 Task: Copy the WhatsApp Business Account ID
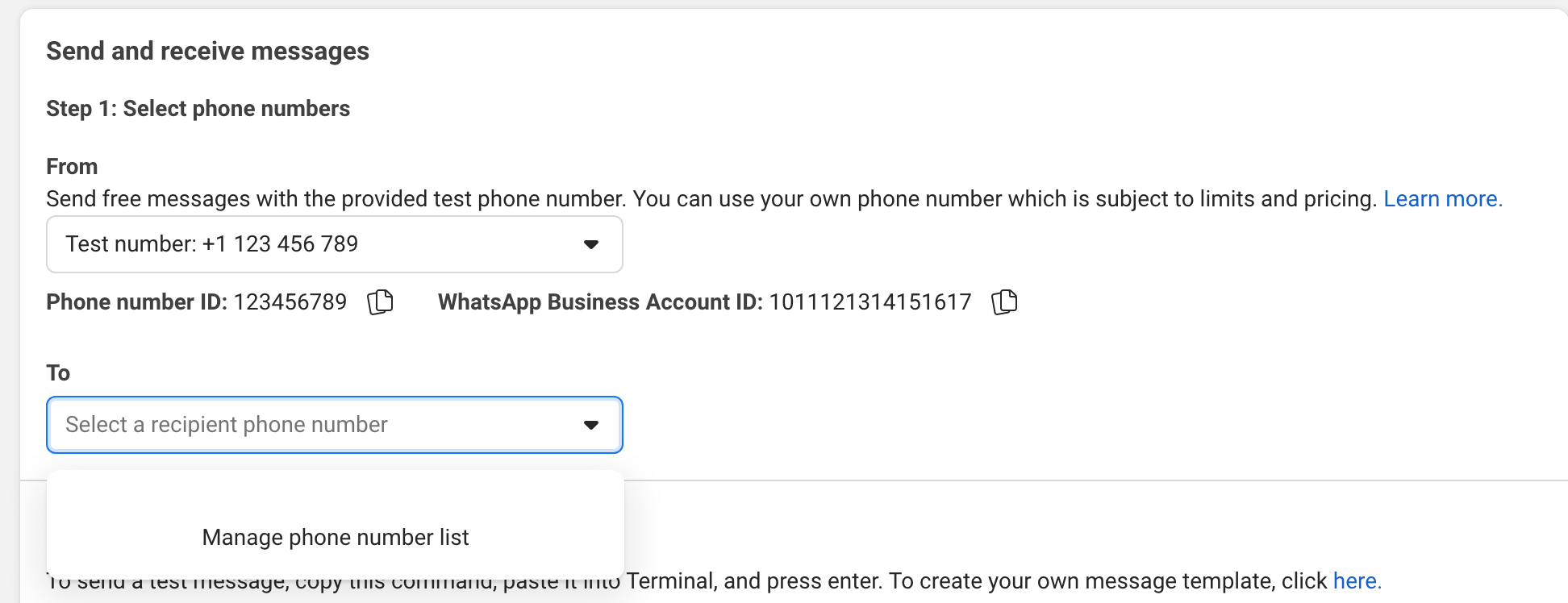click(x=1004, y=302)
